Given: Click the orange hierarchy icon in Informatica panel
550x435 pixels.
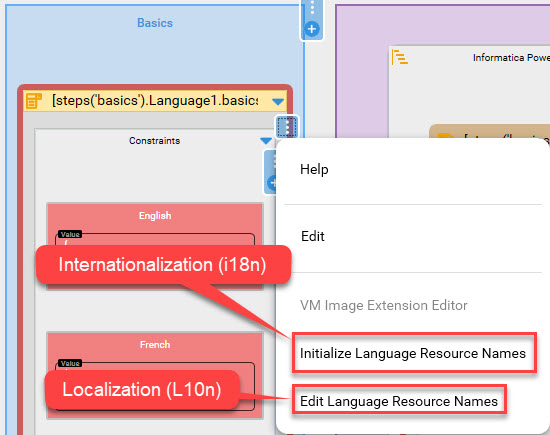Looking at the screenshot, I should tap(400, 57).
